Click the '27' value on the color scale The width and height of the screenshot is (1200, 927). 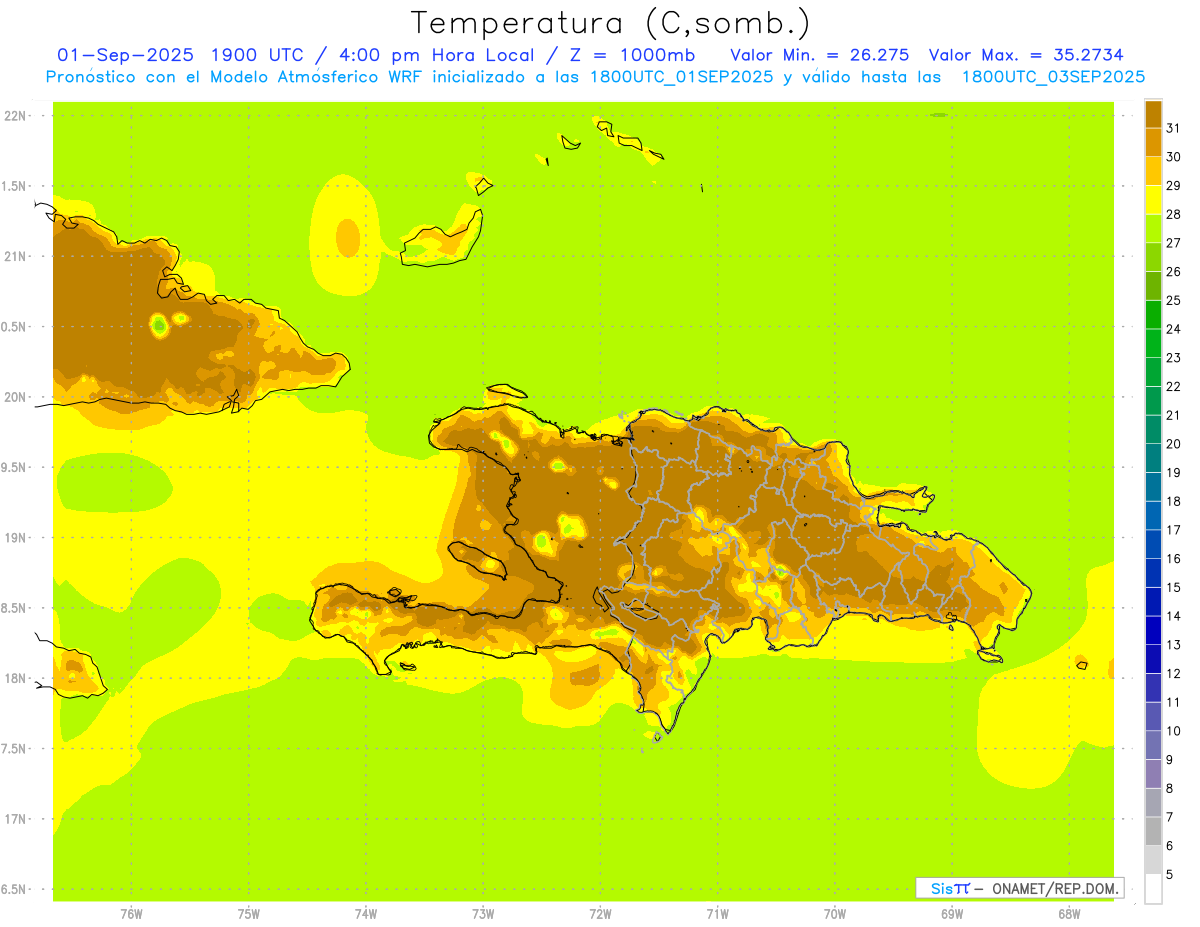click(x=1174, y=243)
